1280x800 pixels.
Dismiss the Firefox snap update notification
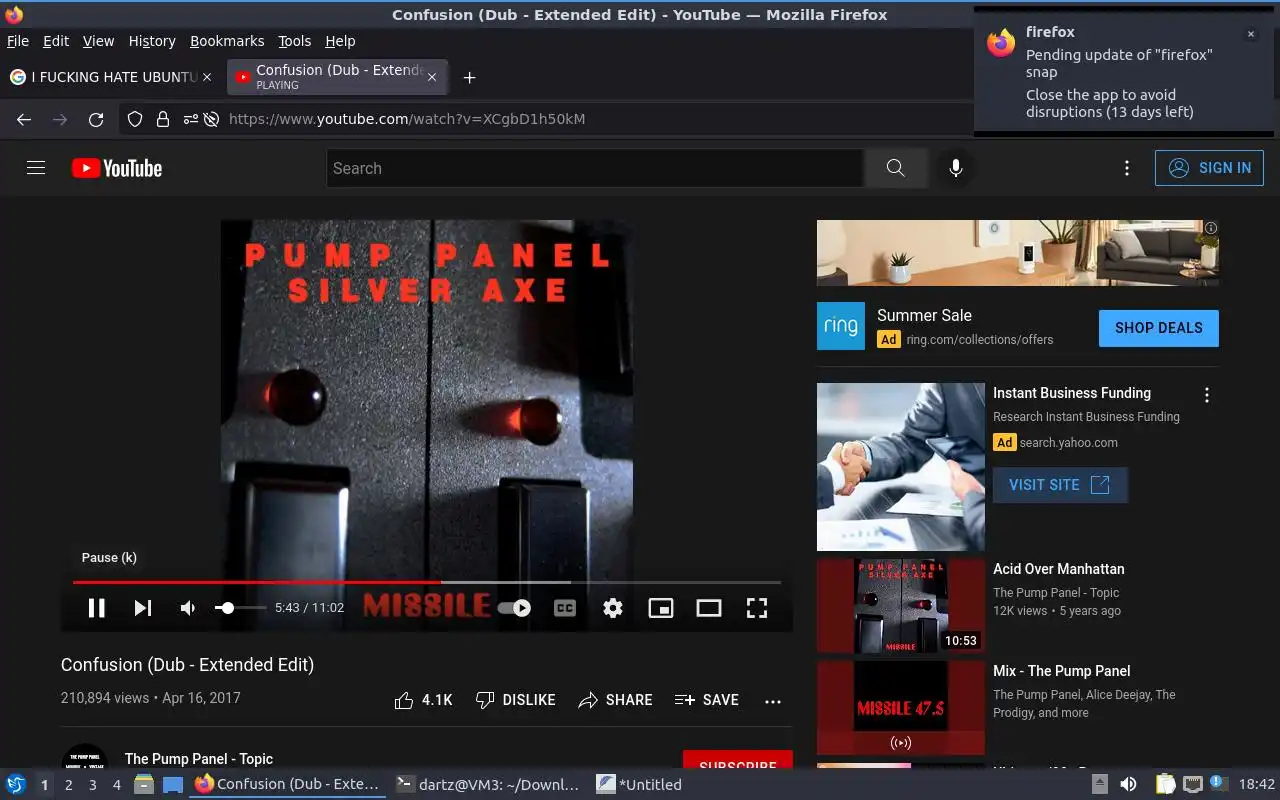tap(1250, 34)
